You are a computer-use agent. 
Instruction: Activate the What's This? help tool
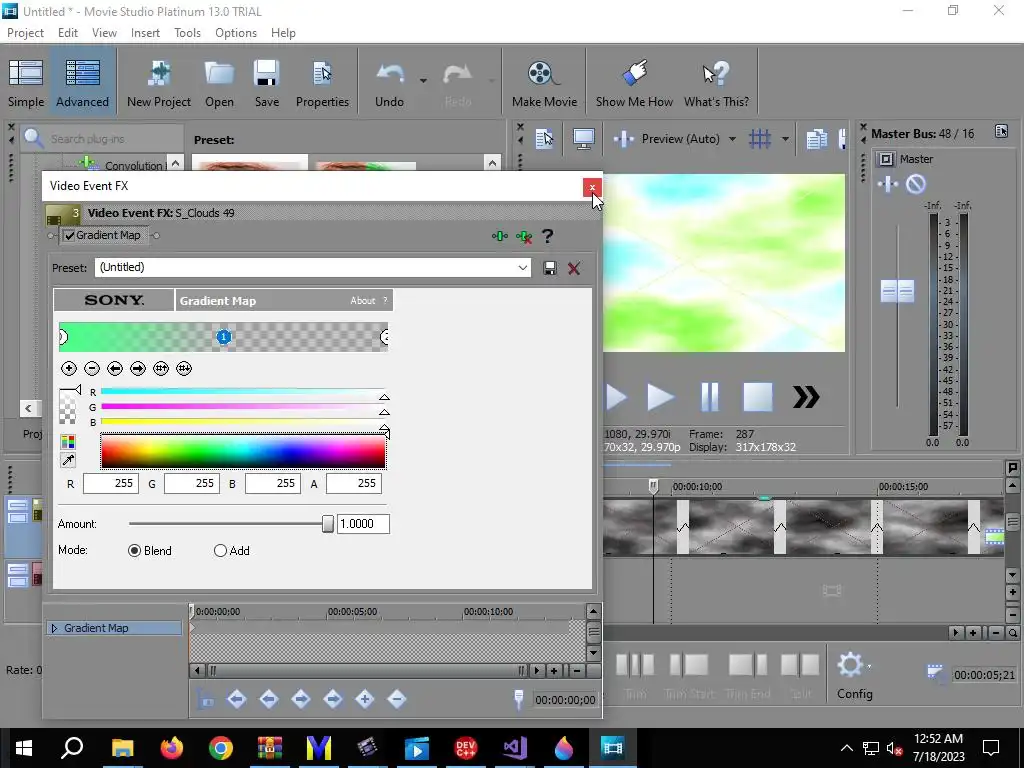(x=716, y=84)
